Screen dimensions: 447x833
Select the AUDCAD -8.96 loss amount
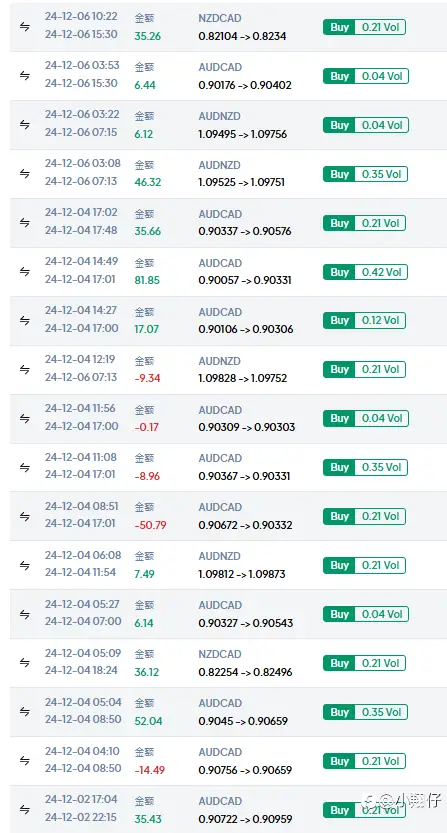point(147,477)
